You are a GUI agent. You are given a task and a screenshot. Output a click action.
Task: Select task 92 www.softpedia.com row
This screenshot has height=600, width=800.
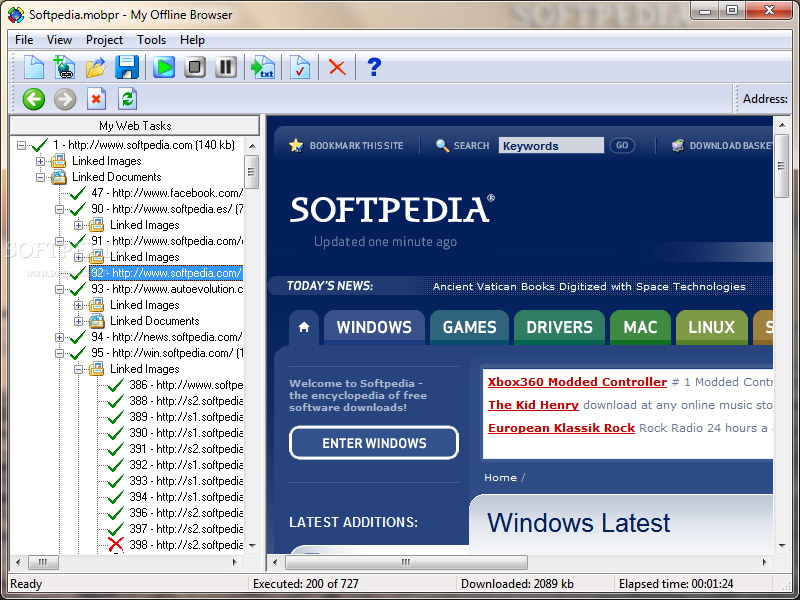click(166, 273)
